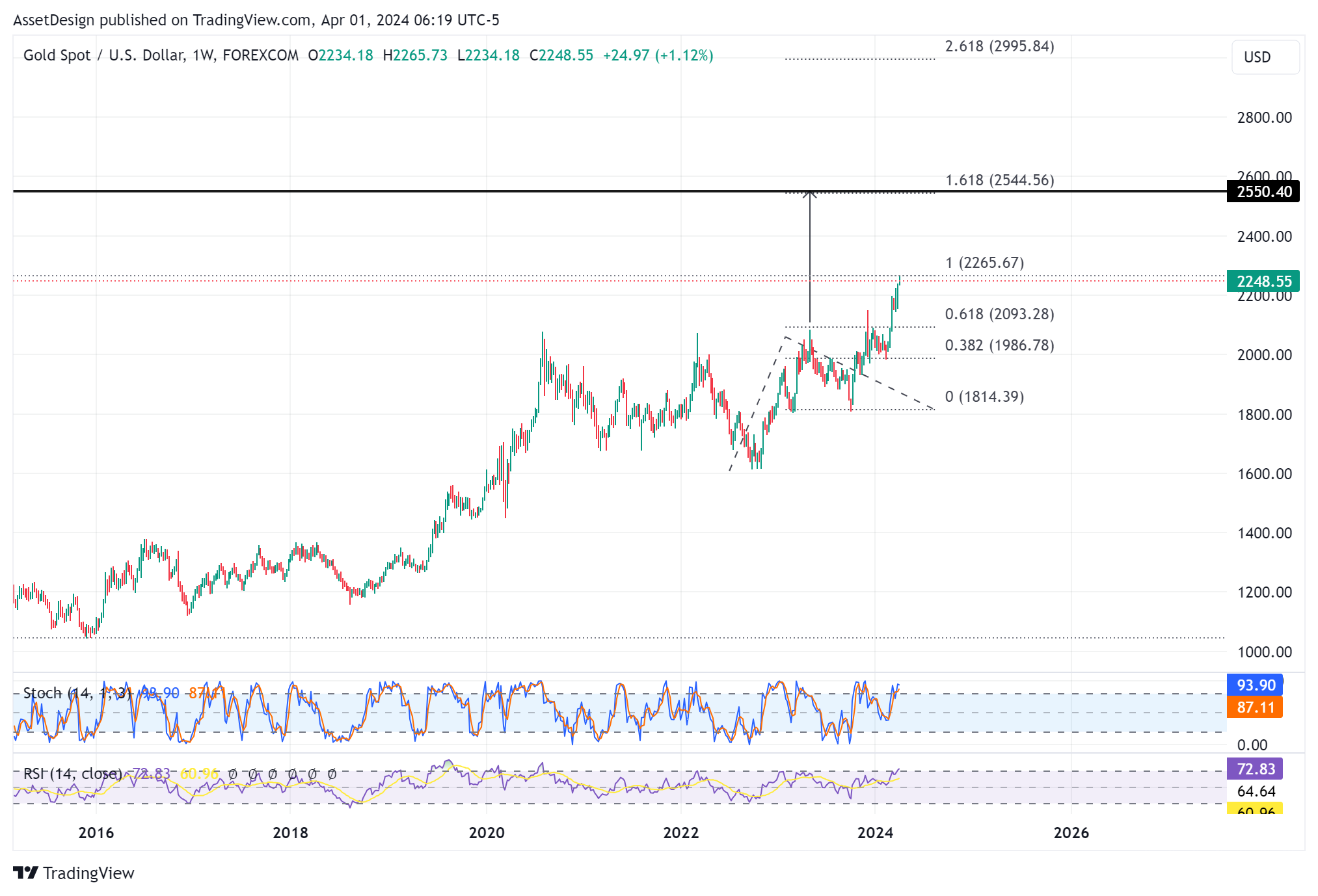Click the orange 87.11 stochastic value label

[1255, 707]
